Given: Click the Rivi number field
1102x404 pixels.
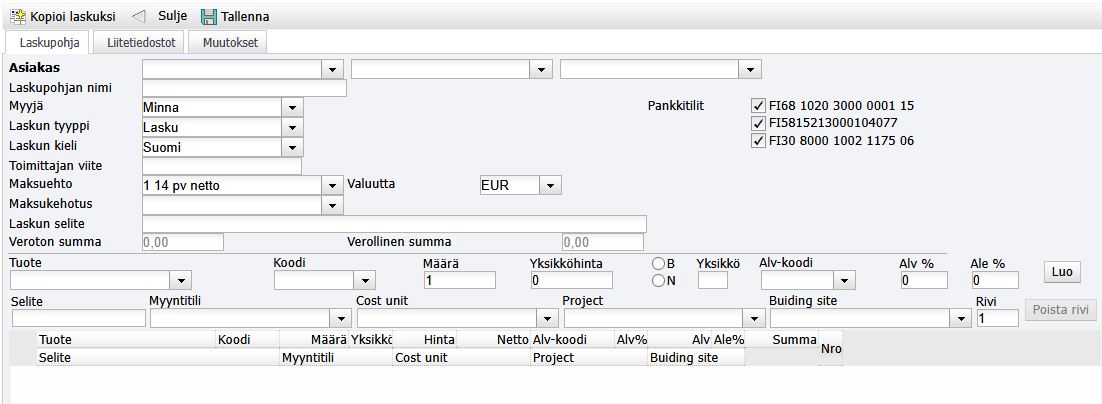Looking at the screenshot, I should click(x=997, y=318).
